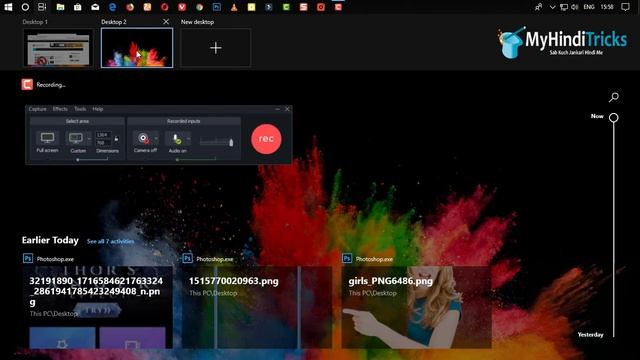Open the Windows Start menu

(8, 7)
